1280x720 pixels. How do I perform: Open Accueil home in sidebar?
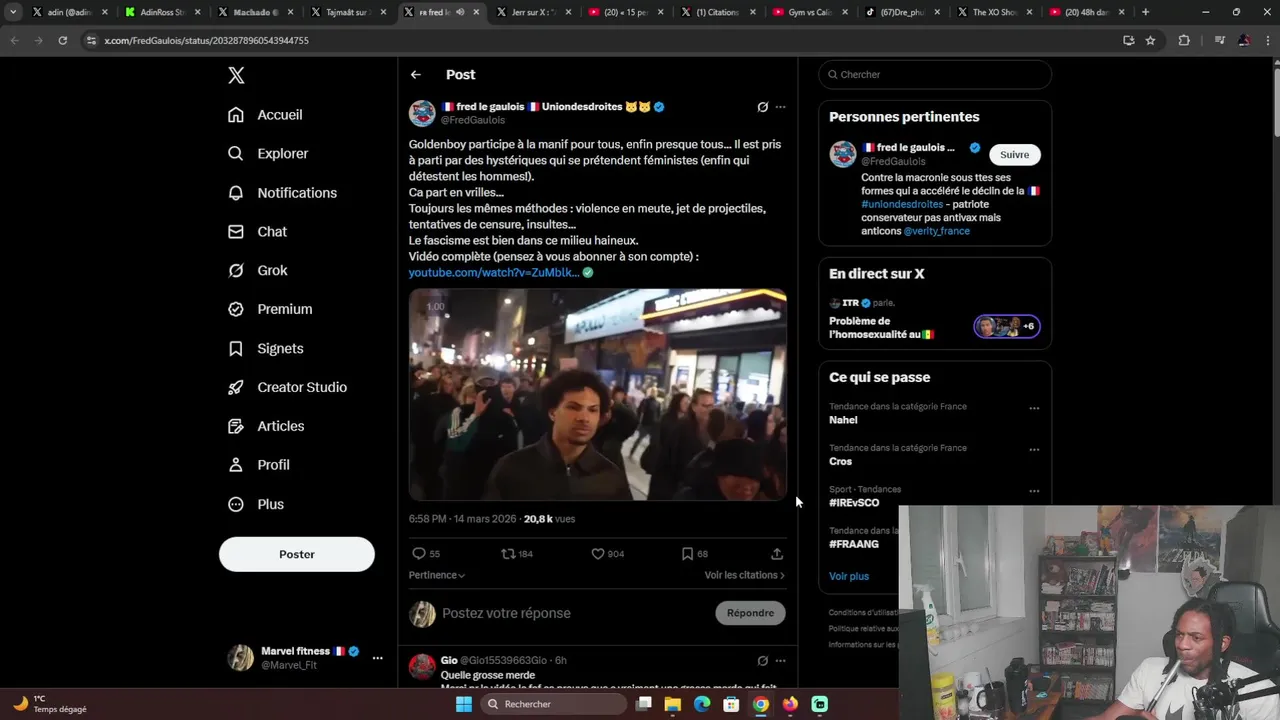click(265, 115)
